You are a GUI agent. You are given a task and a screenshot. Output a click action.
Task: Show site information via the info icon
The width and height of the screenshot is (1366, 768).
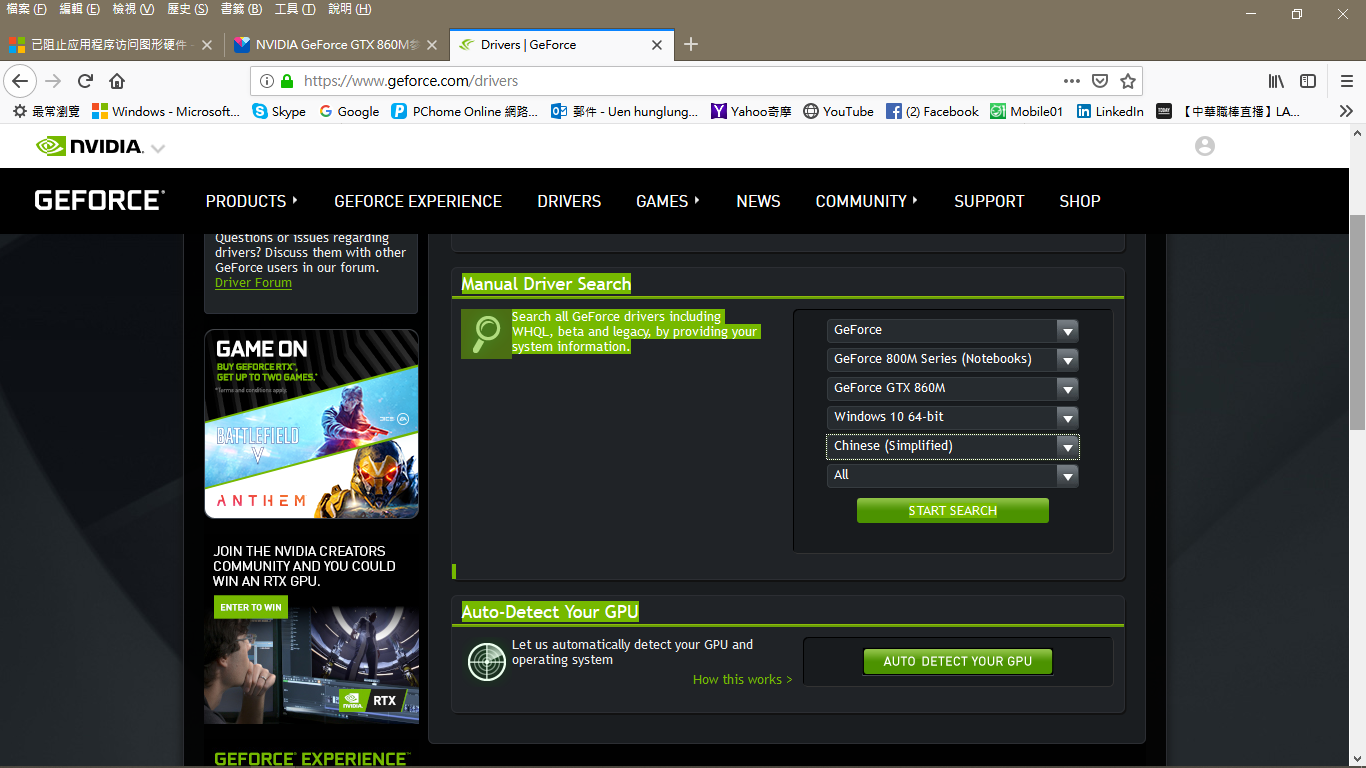tap(267, 81)
